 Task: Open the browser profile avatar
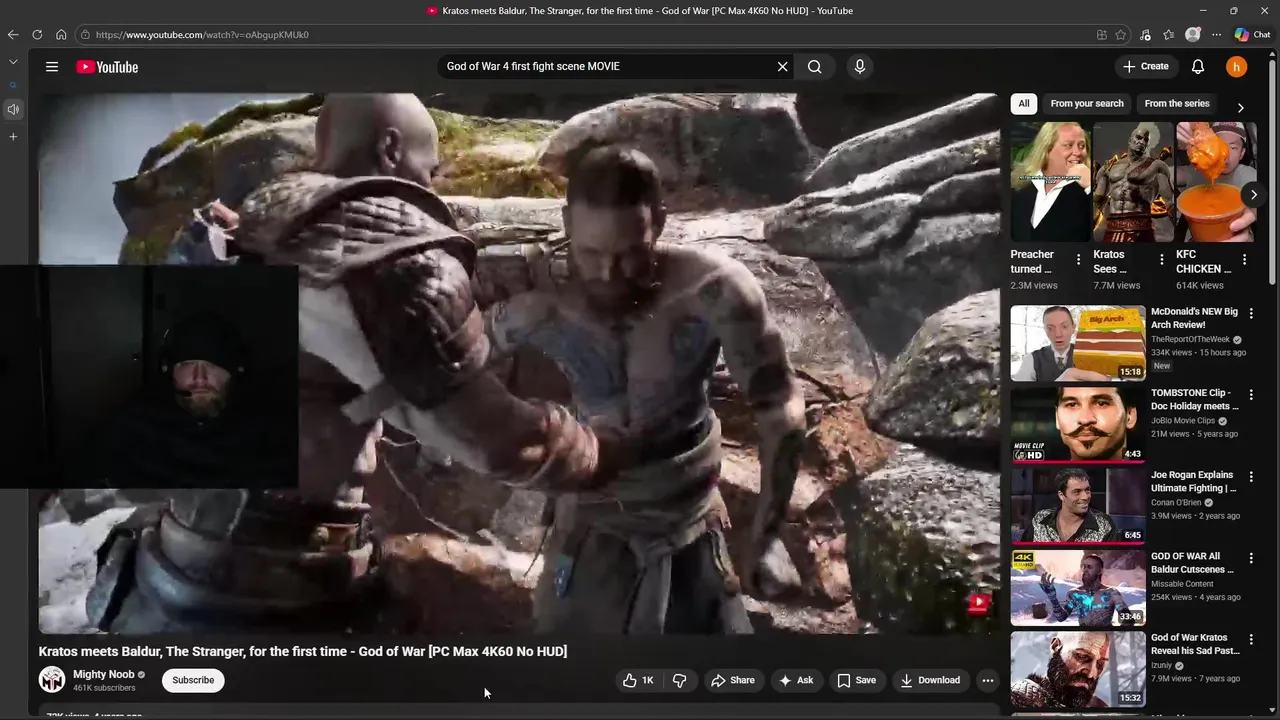click(1193, 35)
